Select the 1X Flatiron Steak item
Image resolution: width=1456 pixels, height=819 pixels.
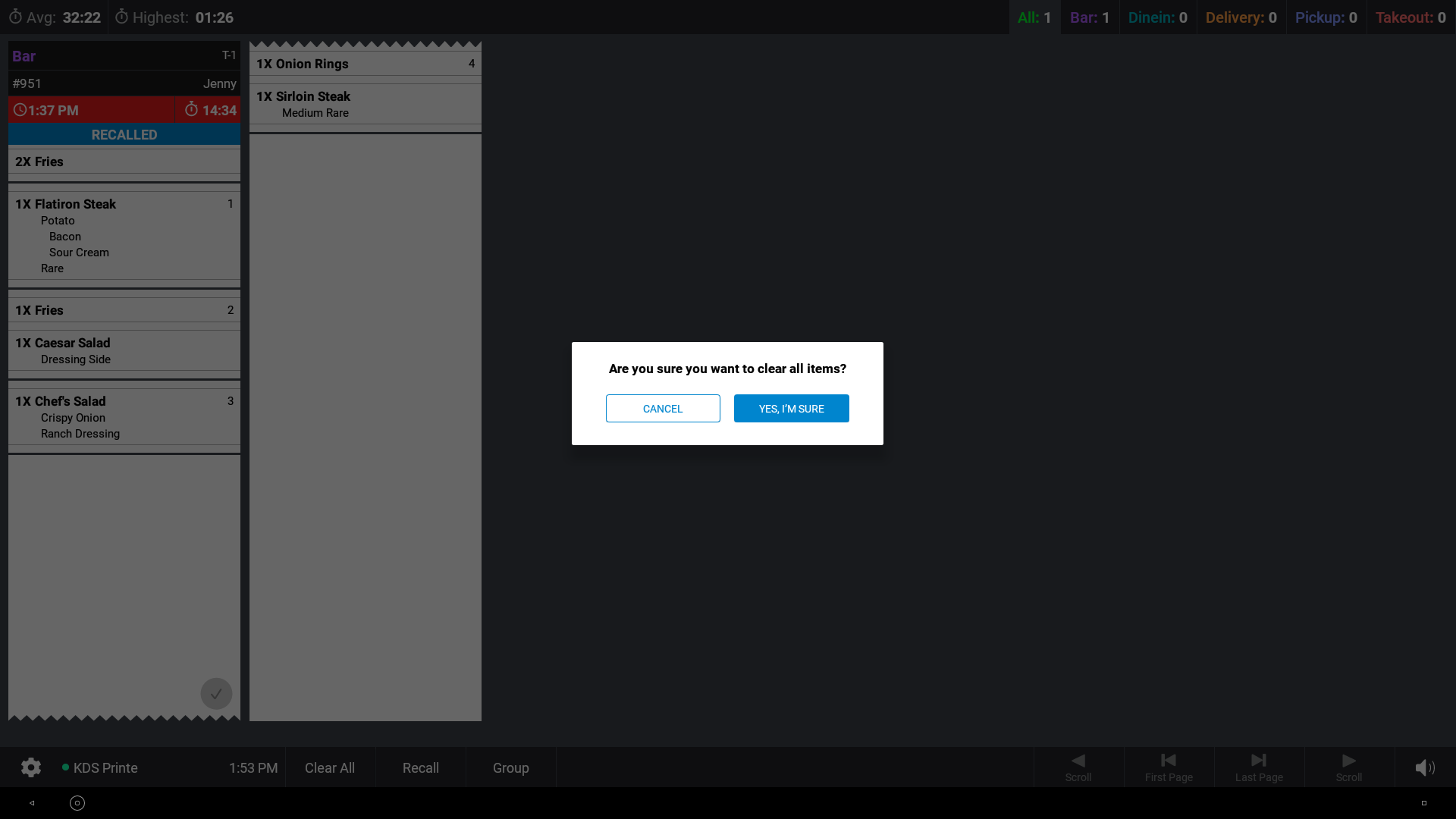(66, 204)
